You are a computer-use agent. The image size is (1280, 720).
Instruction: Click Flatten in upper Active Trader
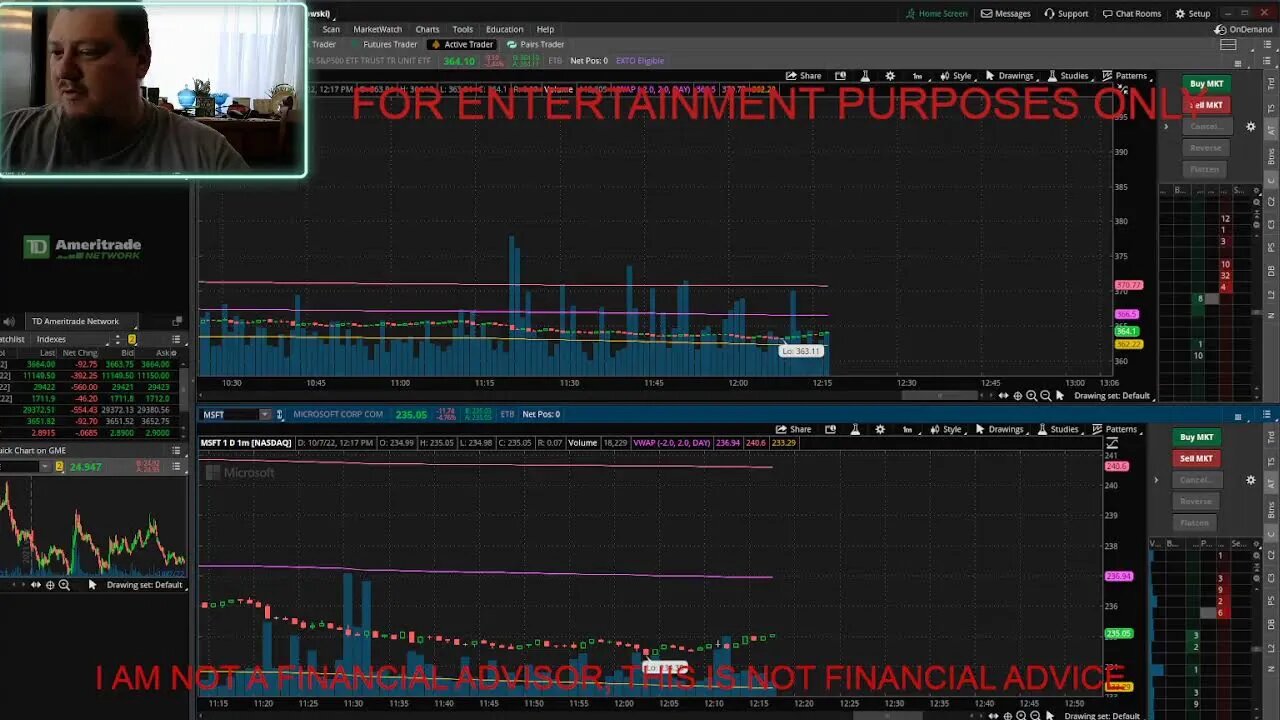coord(1205,169)
